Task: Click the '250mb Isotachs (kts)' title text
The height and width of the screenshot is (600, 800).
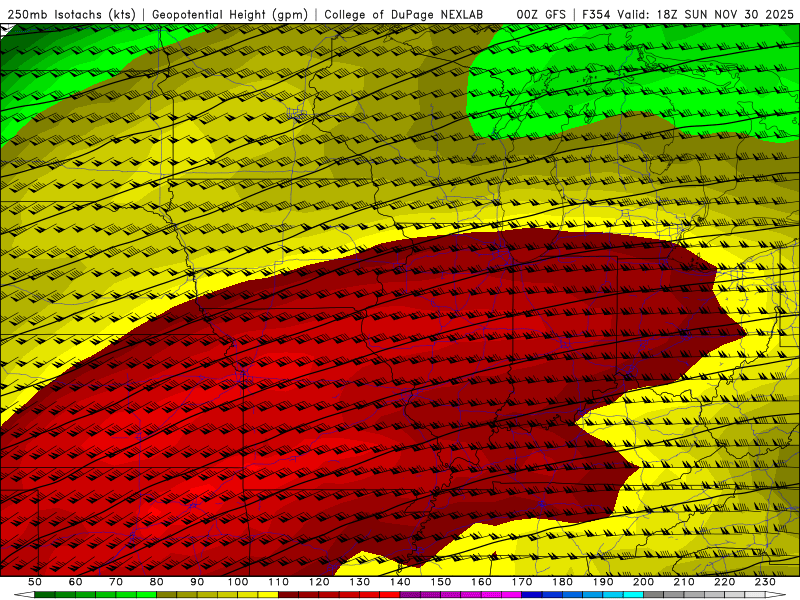Action: pos(71,14)
